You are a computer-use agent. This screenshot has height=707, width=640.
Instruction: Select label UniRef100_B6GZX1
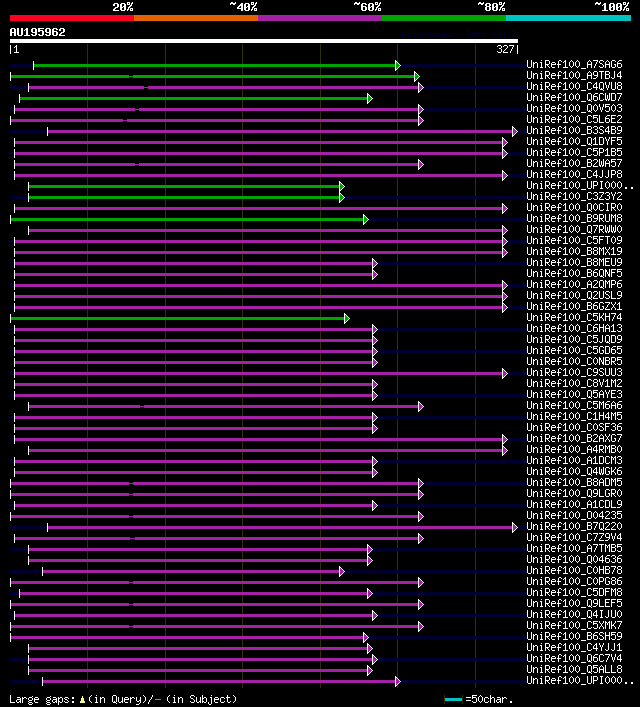[x=574, y=306]
